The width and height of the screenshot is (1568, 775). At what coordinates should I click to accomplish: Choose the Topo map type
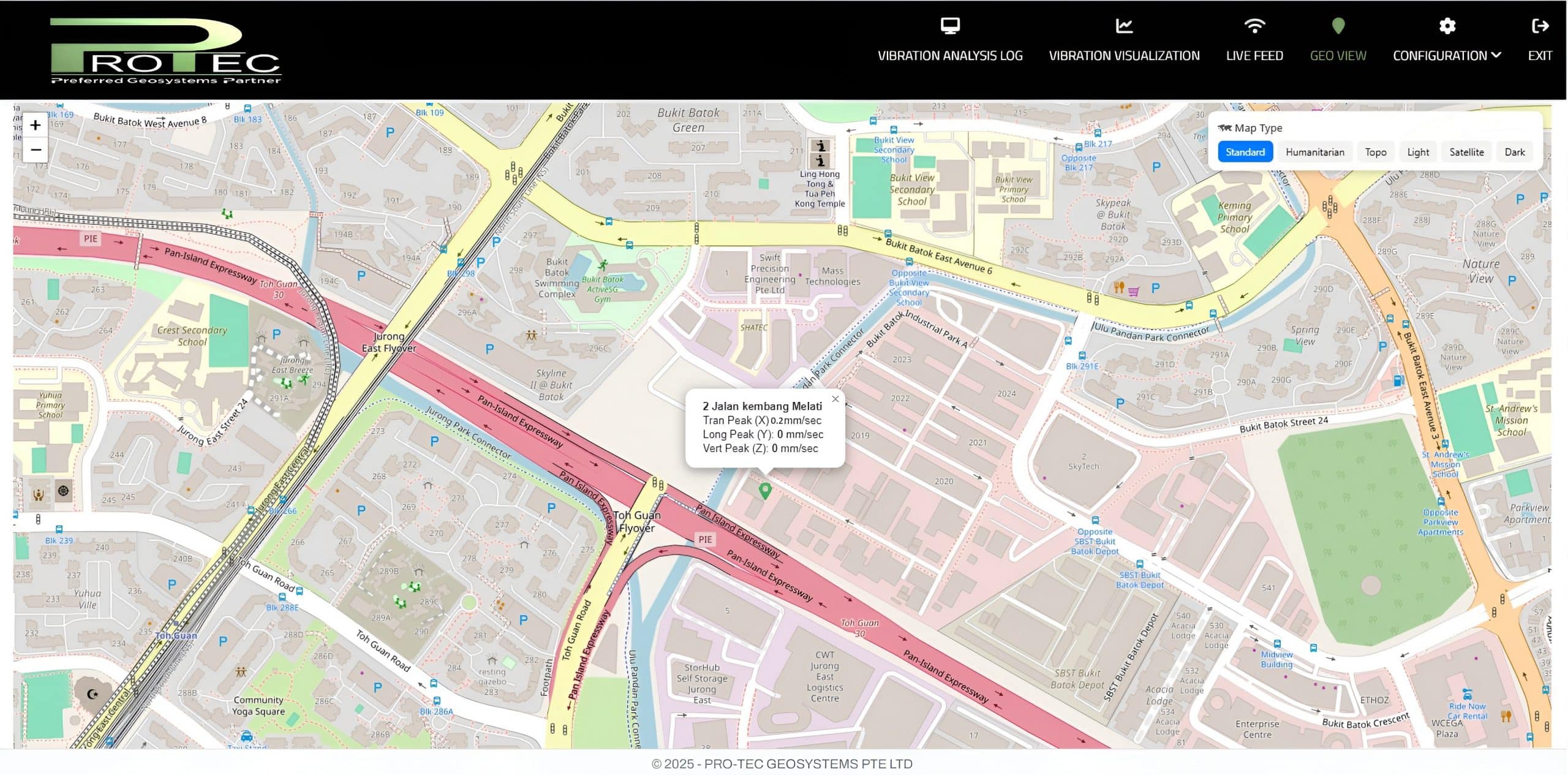pos(1375,152)
